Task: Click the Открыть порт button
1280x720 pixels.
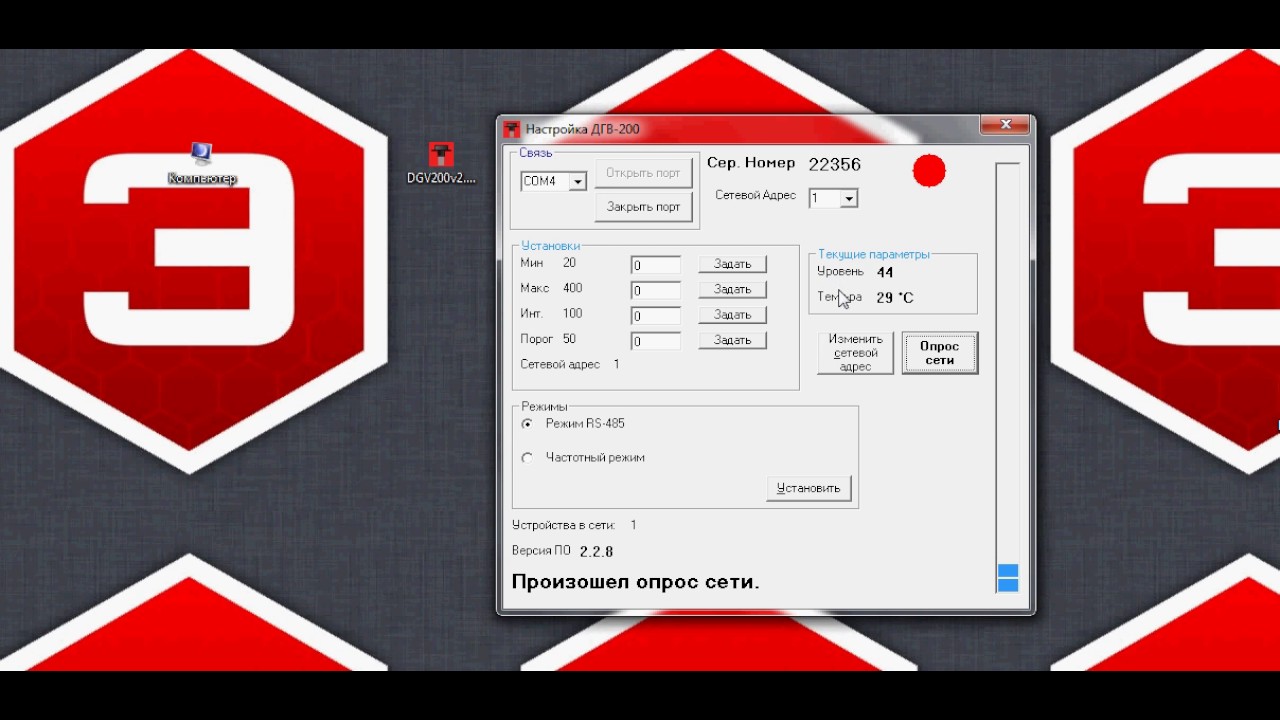Action: 643,173
